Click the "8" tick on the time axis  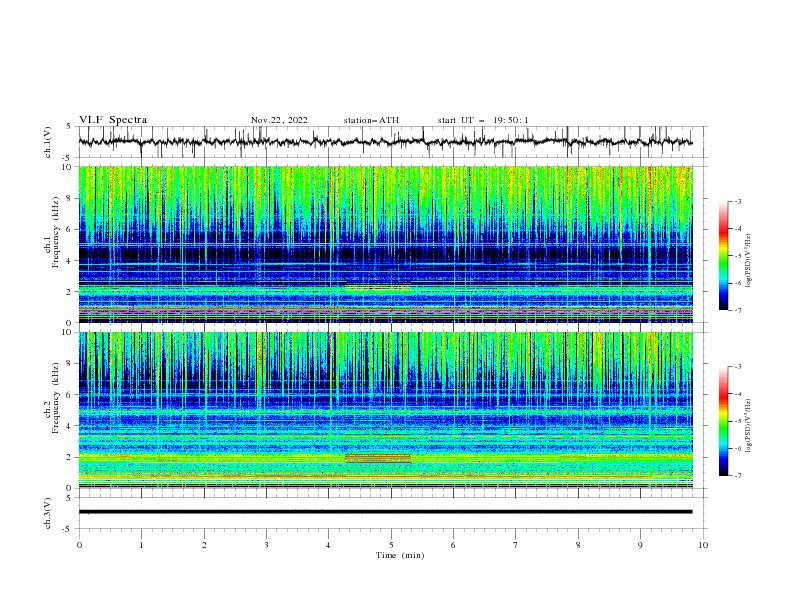point(578,545)
